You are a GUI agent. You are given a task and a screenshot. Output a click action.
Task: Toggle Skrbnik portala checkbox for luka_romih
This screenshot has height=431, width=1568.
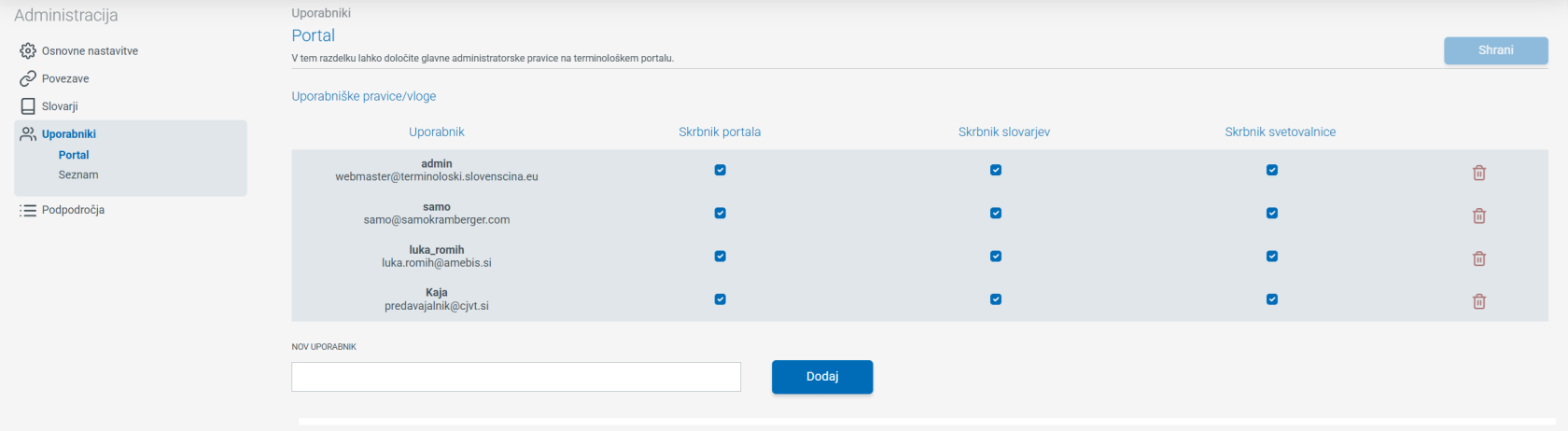coord(720,256)
